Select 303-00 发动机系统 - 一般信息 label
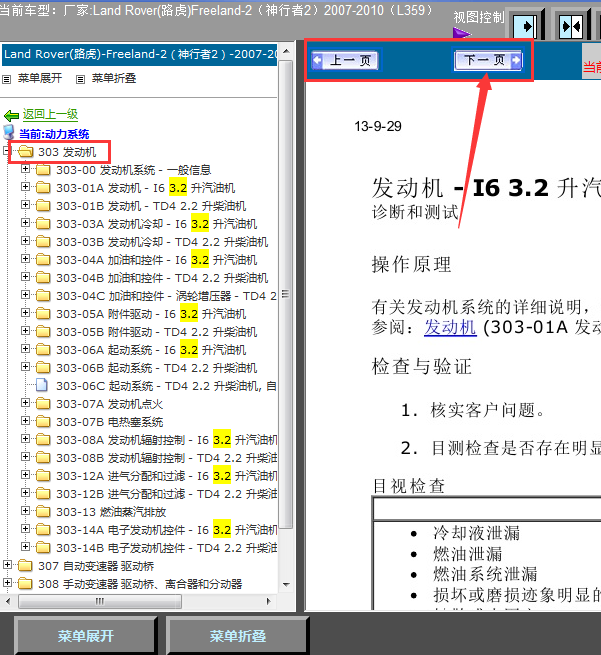 (134, 170)
